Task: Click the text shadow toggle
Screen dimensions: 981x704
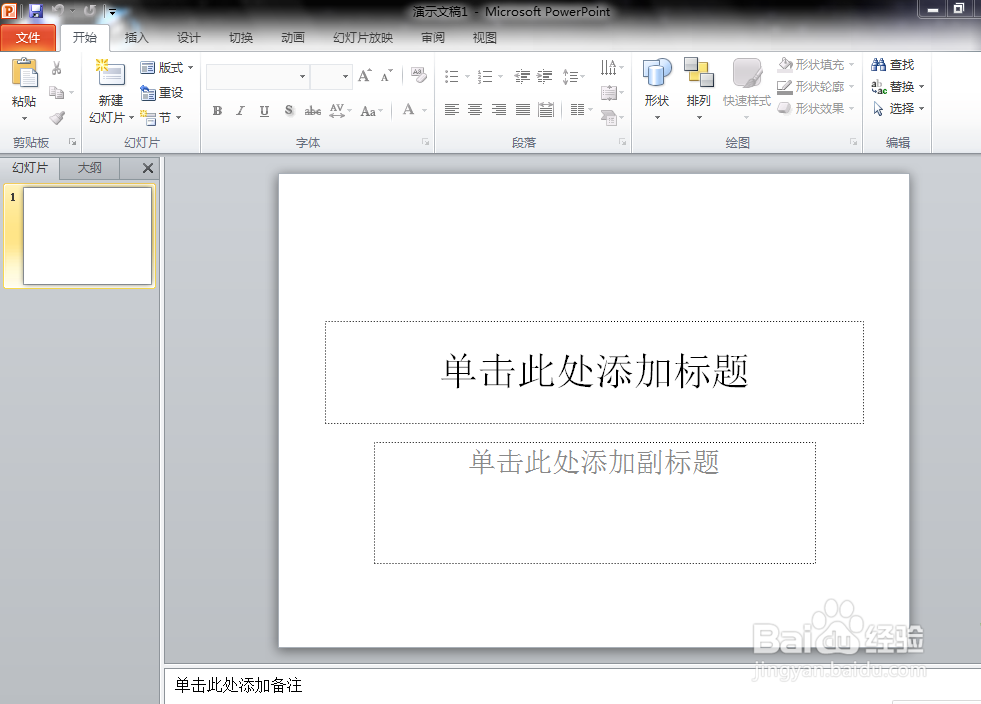Action: tap(288, 111)
